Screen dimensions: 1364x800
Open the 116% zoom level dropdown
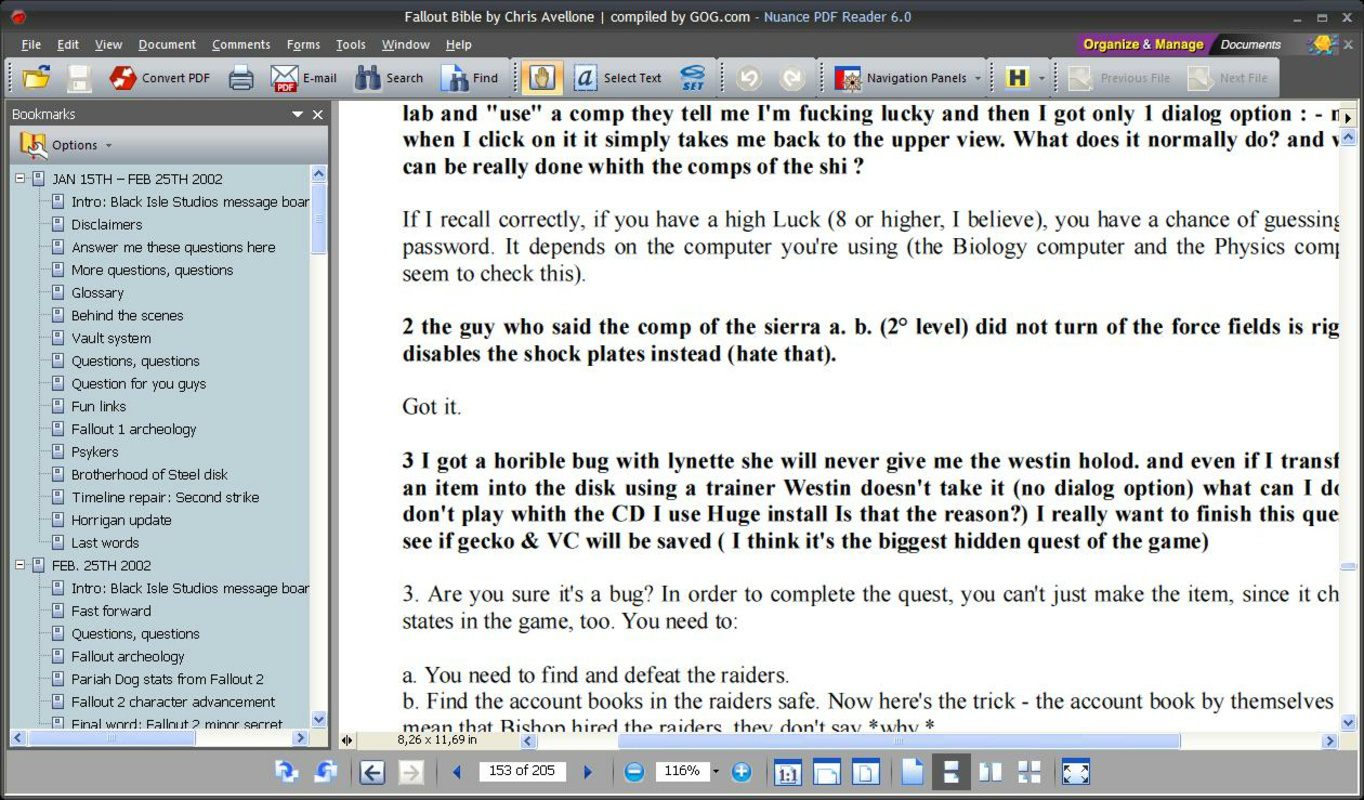point(715,772)
